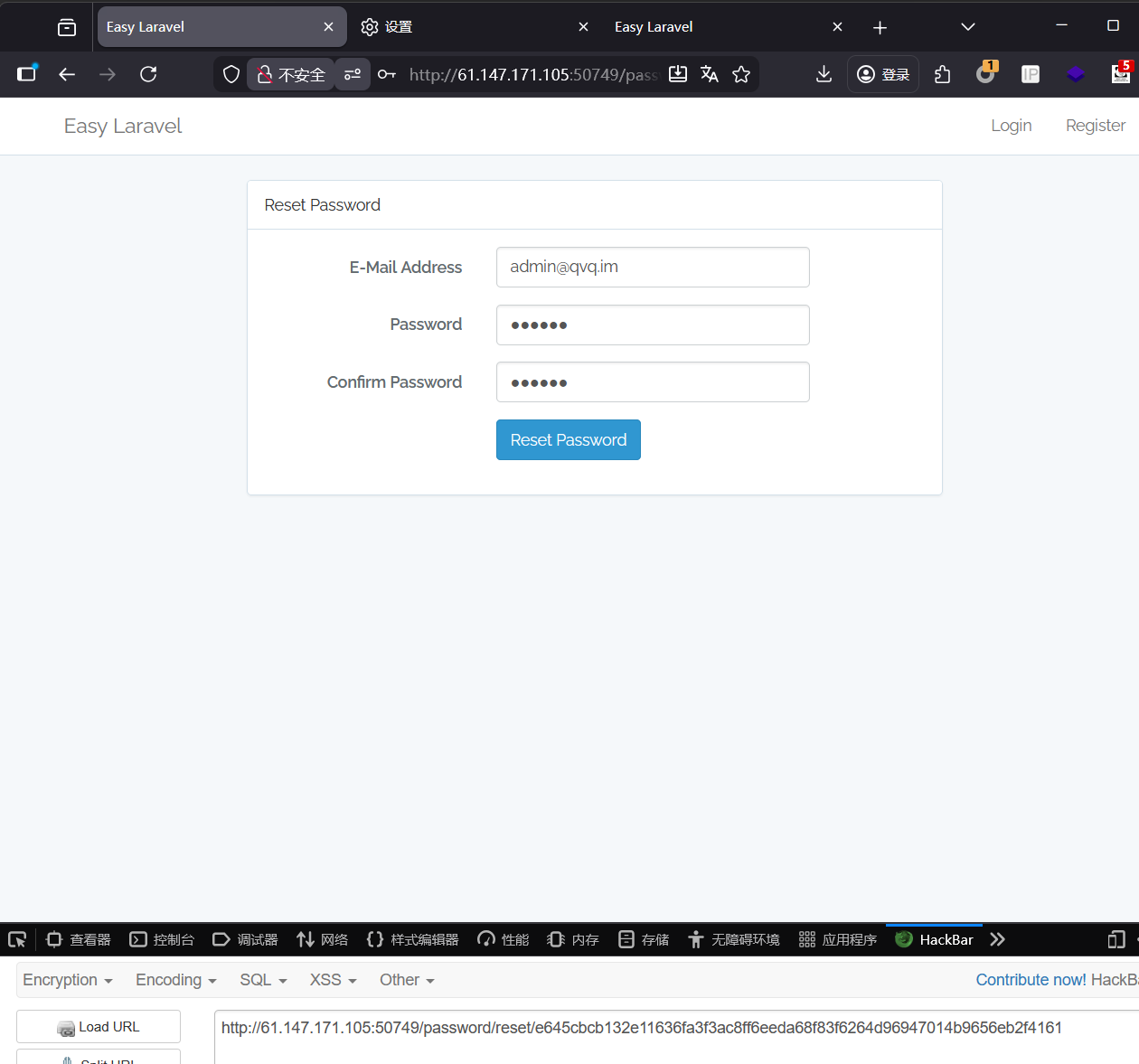Expand the SQL dropdown in HackBar
The height and width of the screenshot is (1064, 1139).
point(263,980)
